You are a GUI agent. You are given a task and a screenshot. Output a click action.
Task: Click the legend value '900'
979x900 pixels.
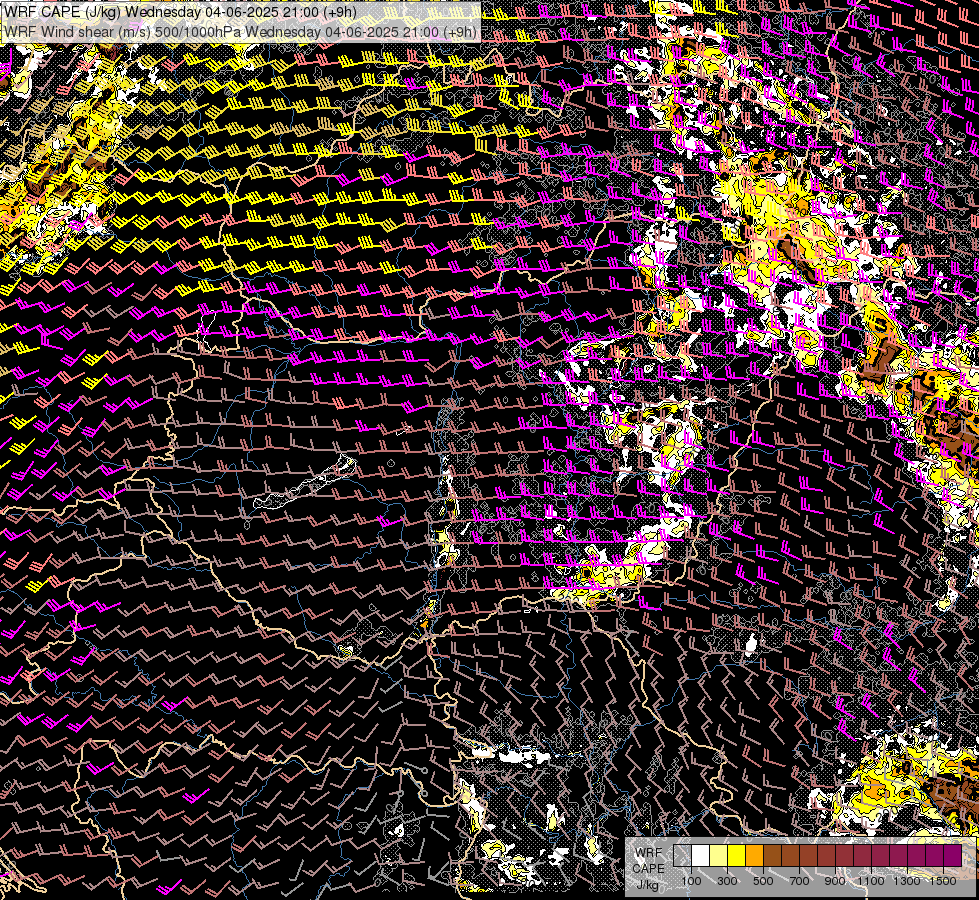coord(835,881)
